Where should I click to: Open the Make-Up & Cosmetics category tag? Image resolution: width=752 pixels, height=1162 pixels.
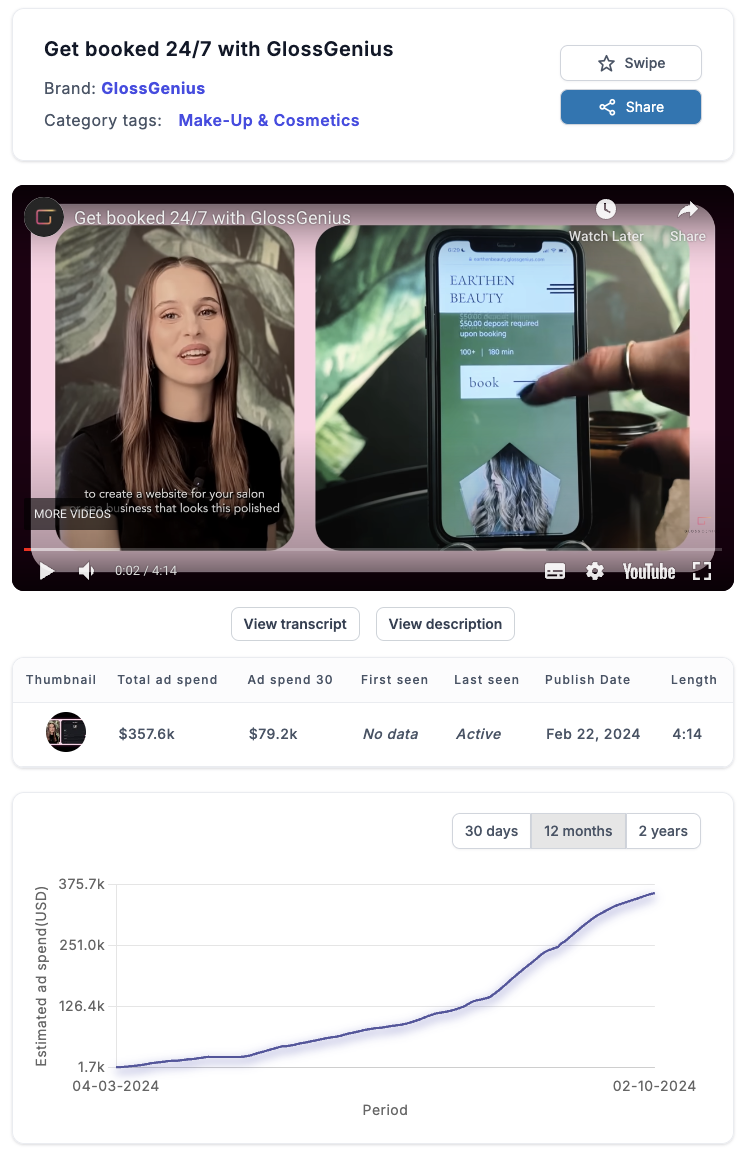tap(269, 120)
